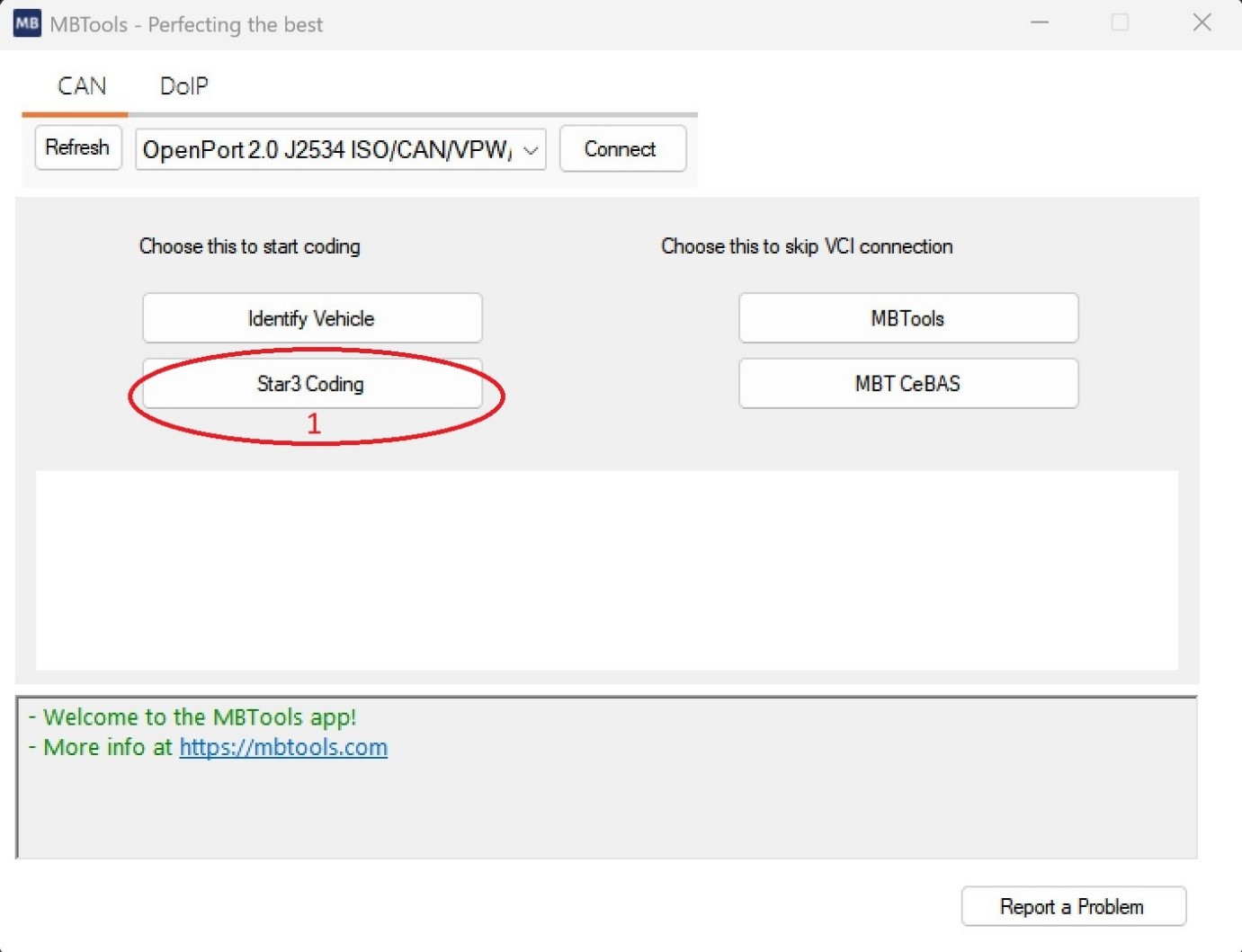The image size is (1242, 952).
Task: Open the DoIP tab
Action: coord(183,86)
